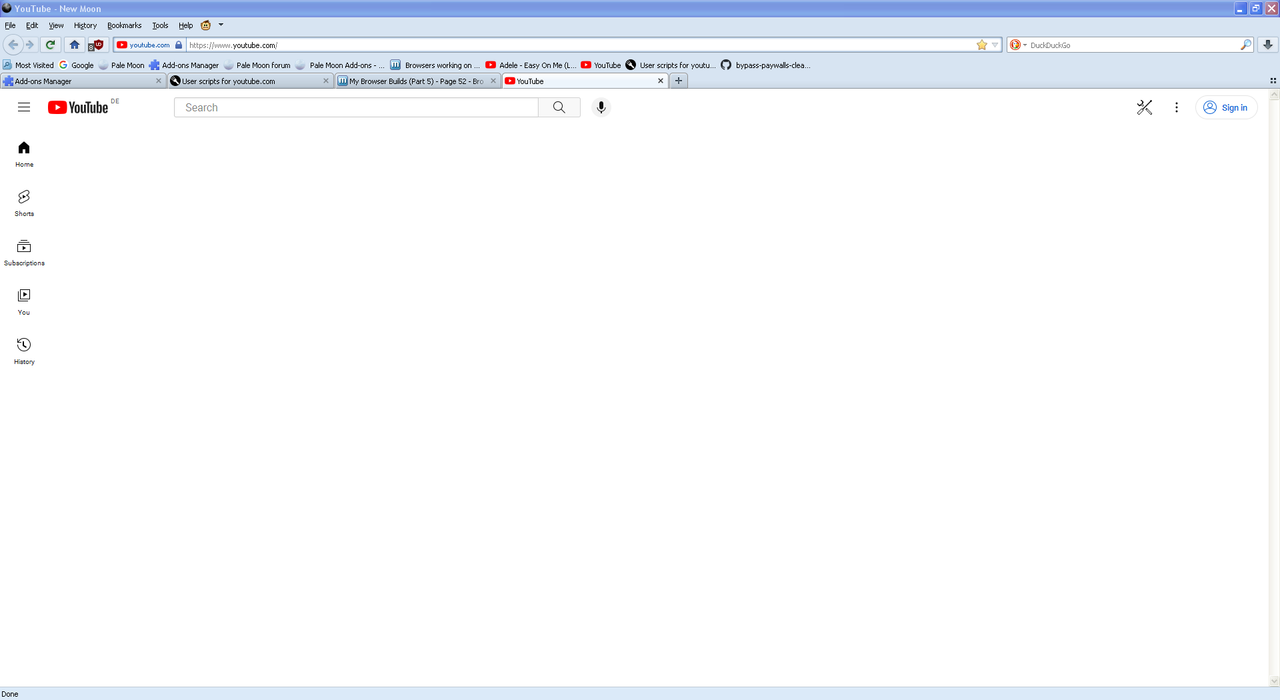
Task: Open a new tab with the plus button
Action: click(x=679, y=81)
